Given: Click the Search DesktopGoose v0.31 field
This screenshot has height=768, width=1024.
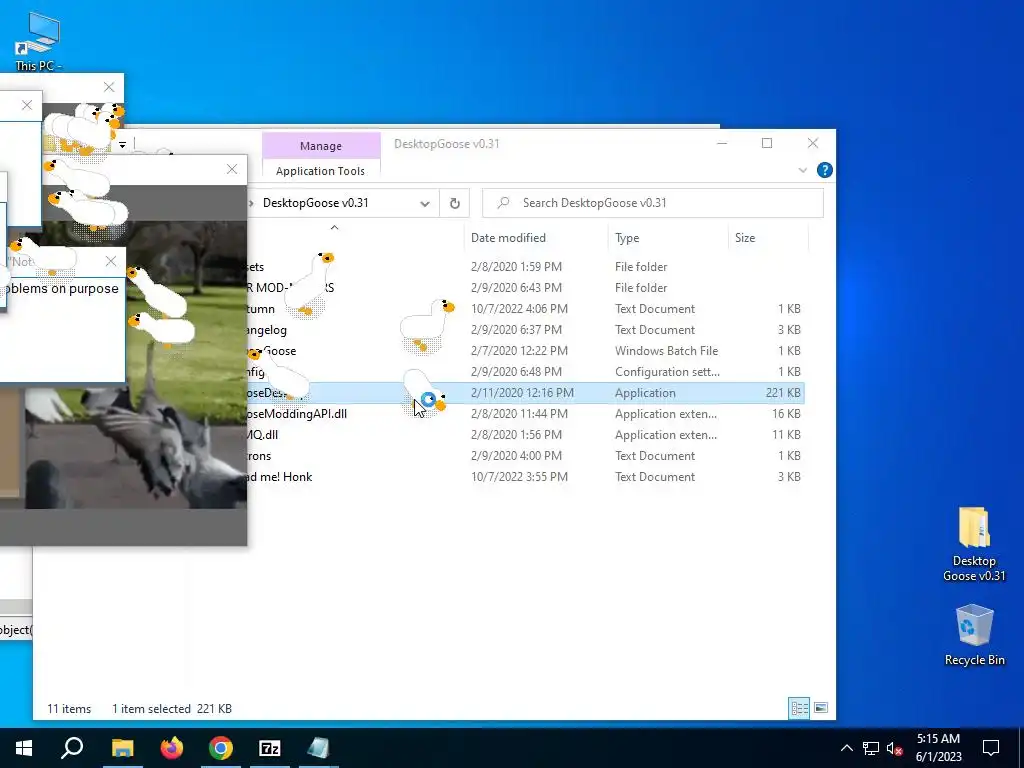Looking at the screenshot, I should pos(652,203).
